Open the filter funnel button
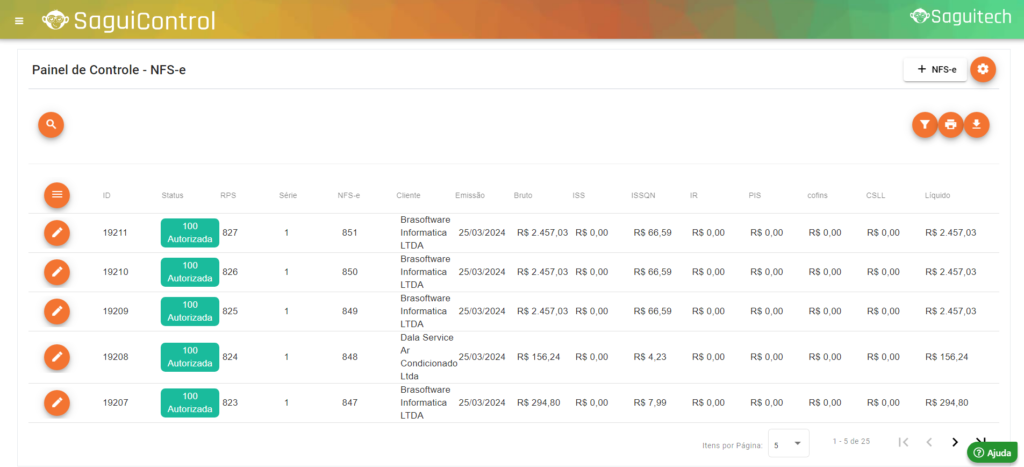 pyautogui.click(x=924, y=125)
